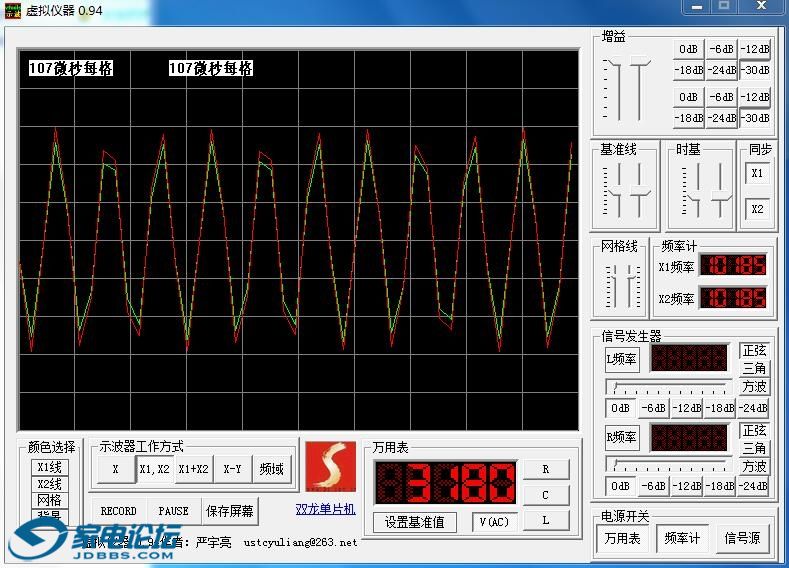Select X single-channel oscilloscope mode
The image size is (789, 568).
pyautogui.click(x=115, y=469)
